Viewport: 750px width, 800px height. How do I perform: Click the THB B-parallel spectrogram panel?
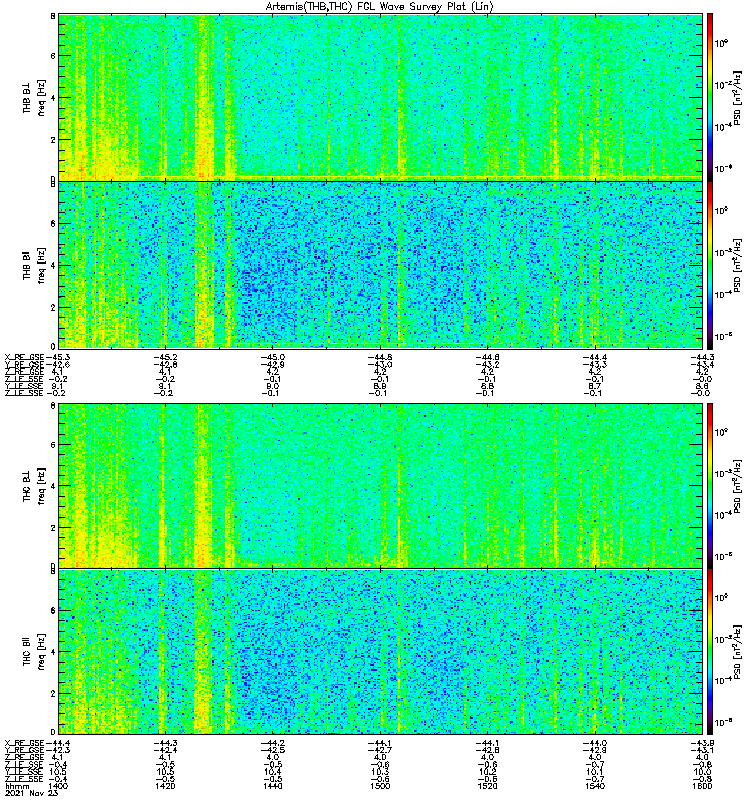pyautogui.click(x=380, y=265)
